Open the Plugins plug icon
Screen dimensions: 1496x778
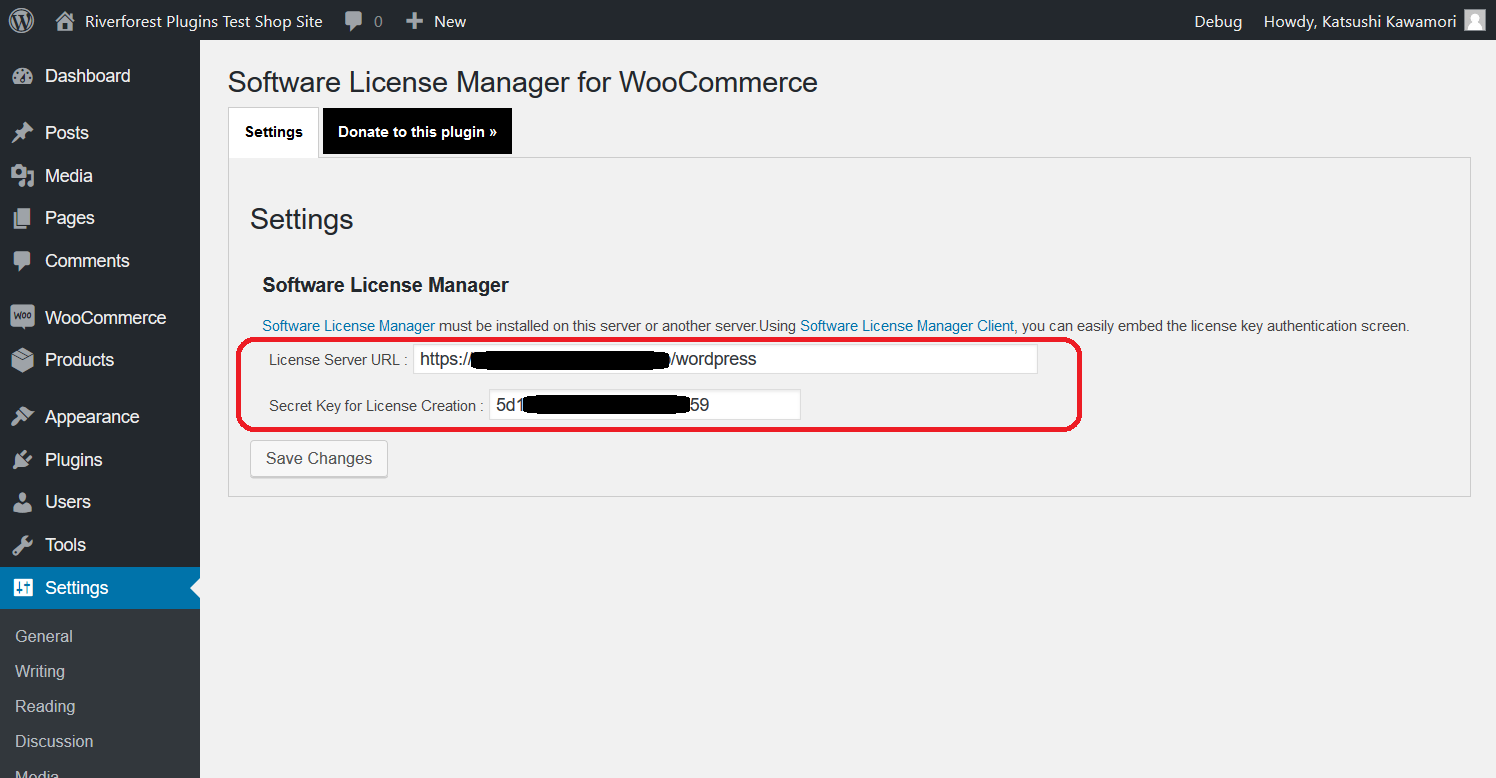click(x=22, y=460)
